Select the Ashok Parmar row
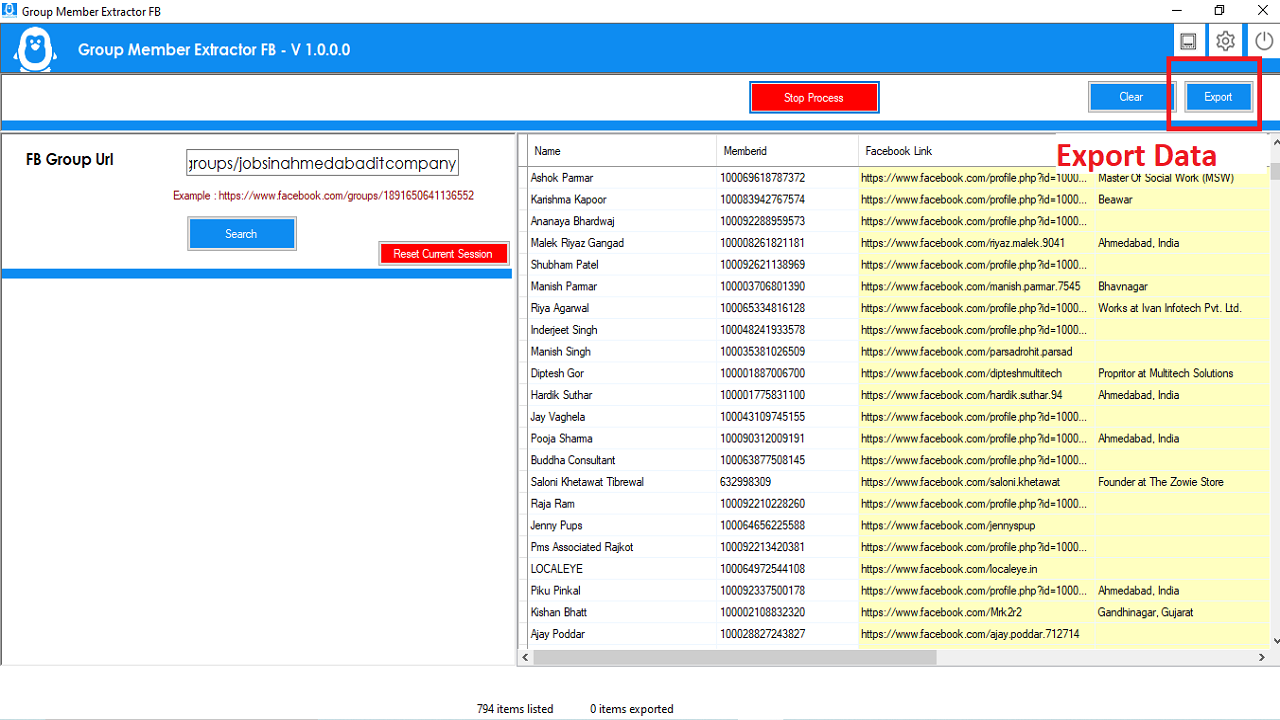The height and width of the screenshot is (720, 1280). tap(620, 177)
